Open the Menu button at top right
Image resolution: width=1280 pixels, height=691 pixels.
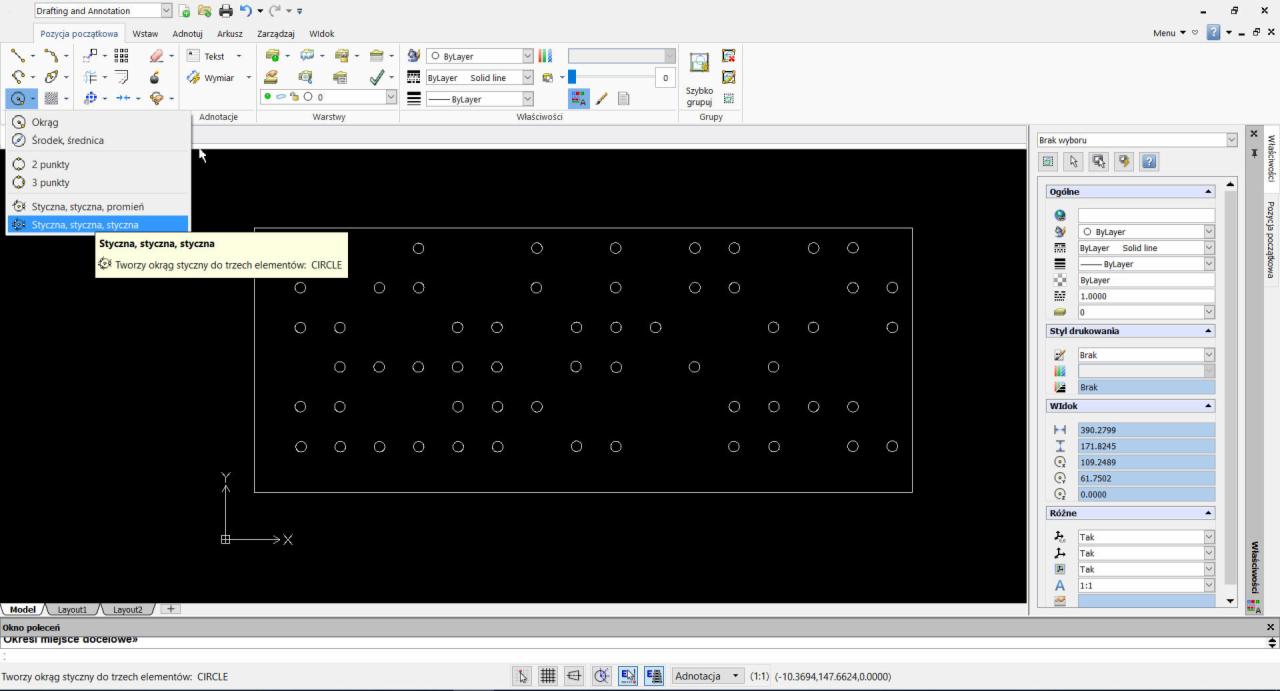1169,32
